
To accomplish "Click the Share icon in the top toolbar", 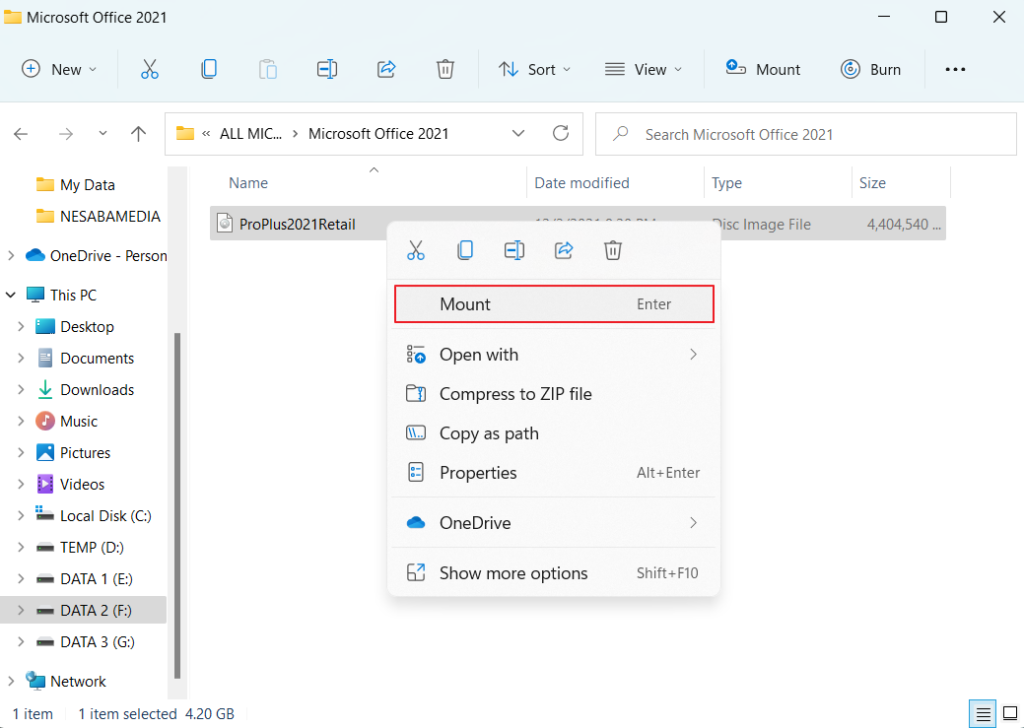I will tap(386, 69).
